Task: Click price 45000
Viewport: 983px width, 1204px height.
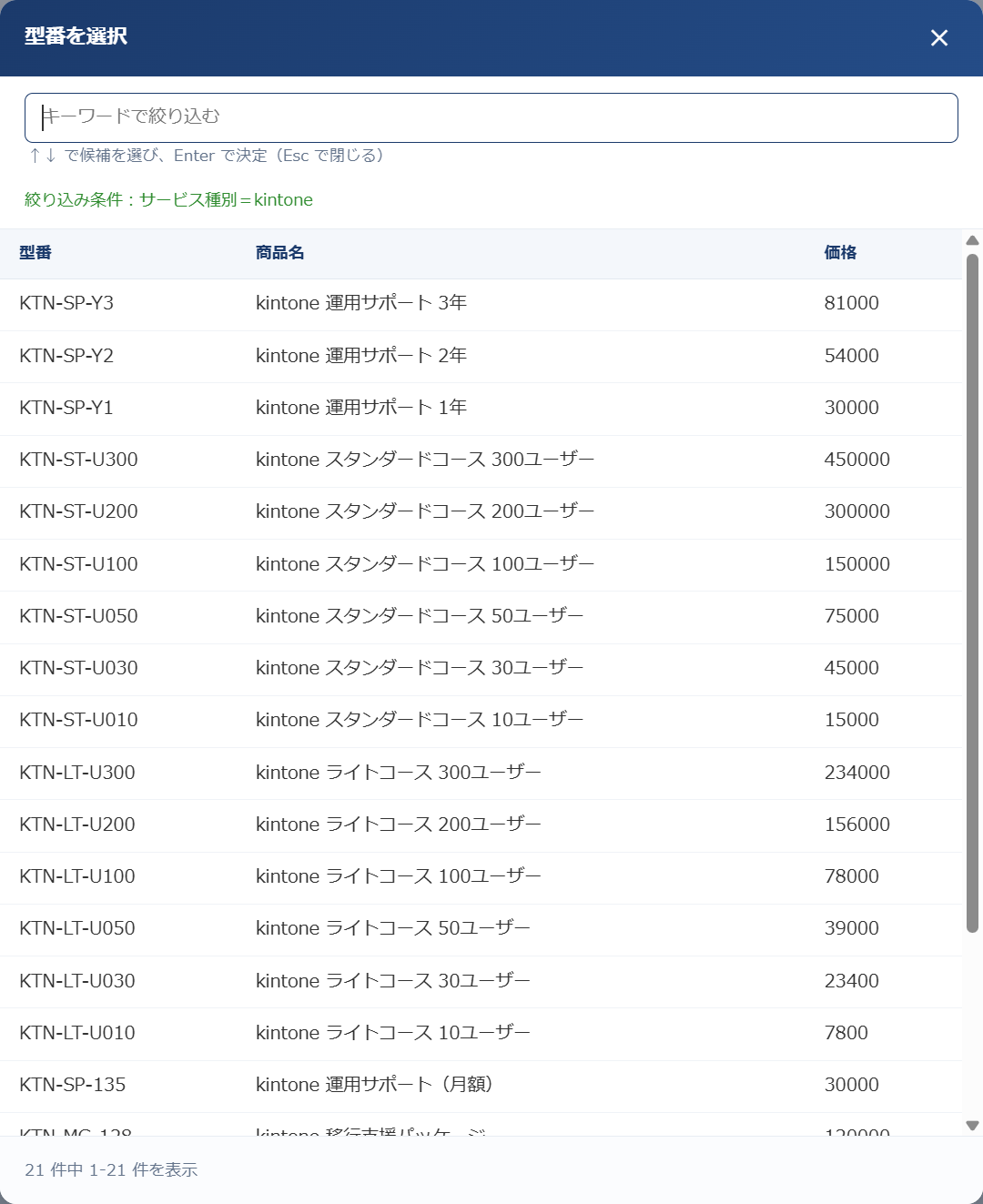Action: point(852,668)
